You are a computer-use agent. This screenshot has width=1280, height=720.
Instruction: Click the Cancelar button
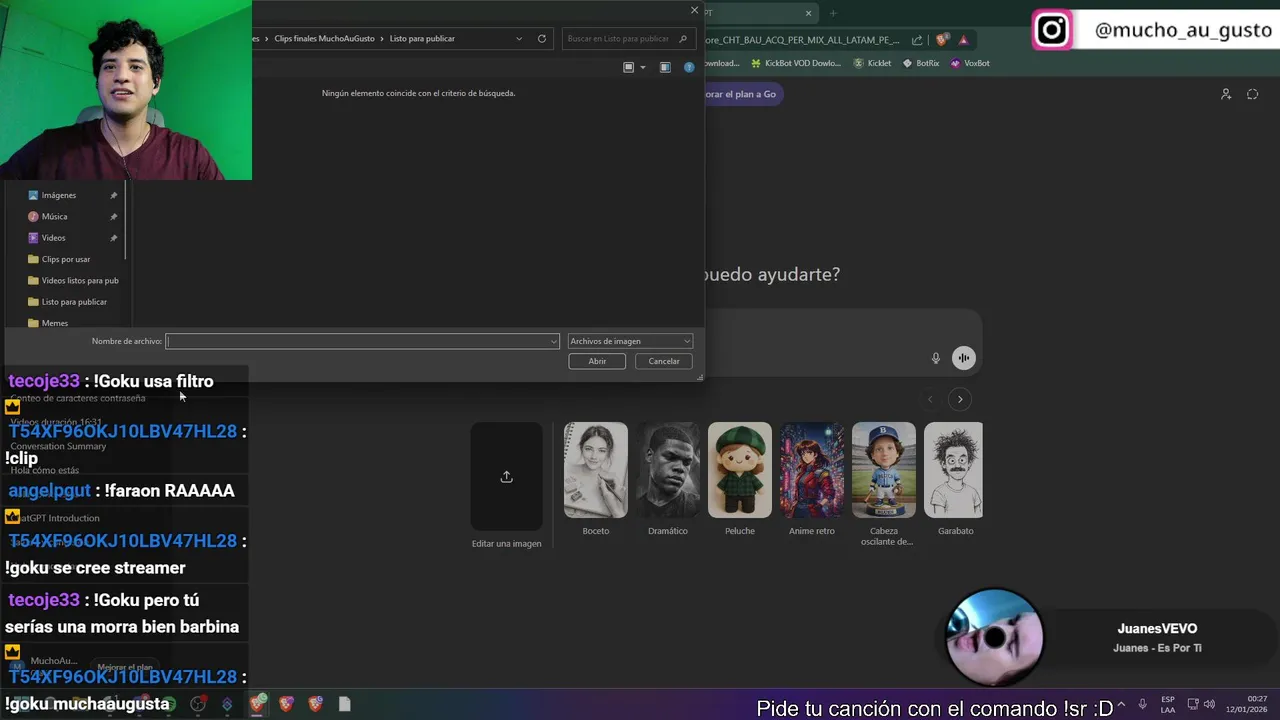point(664,361)
